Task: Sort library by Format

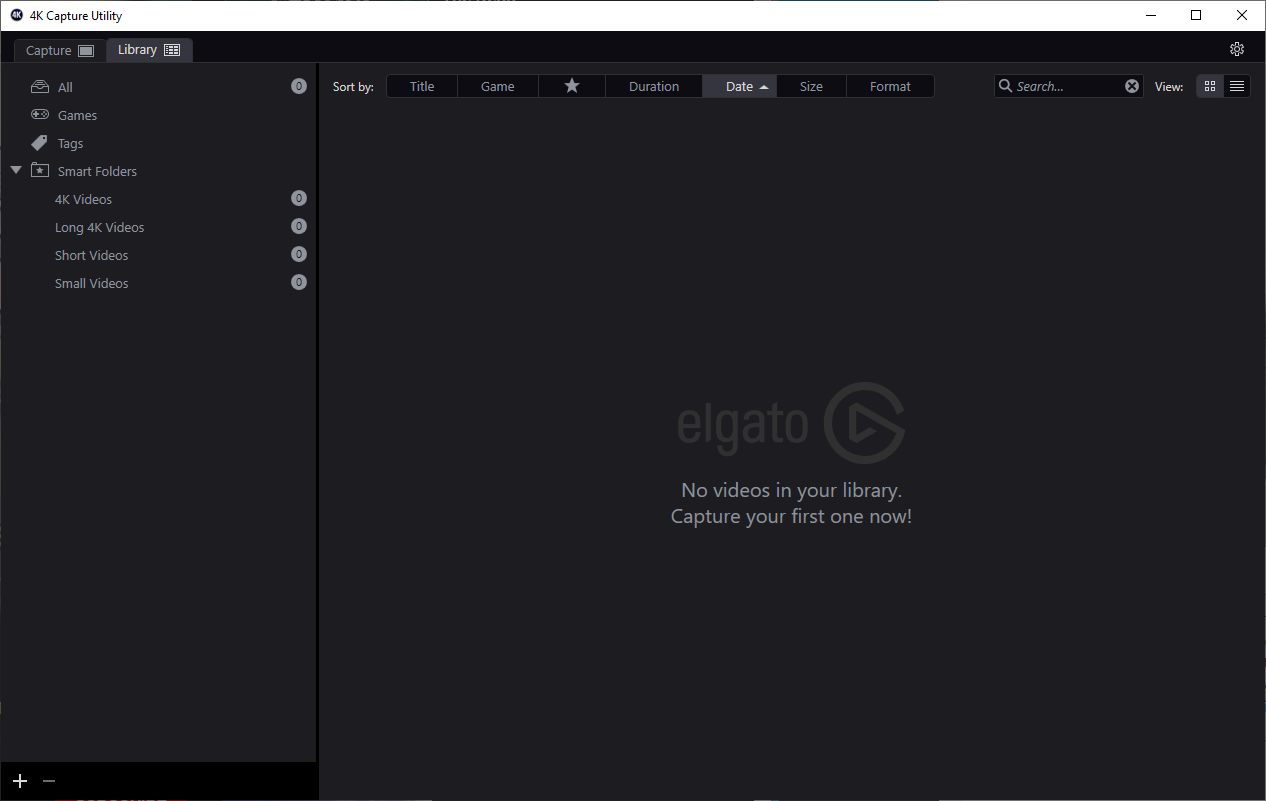Action: pos(890,86)
